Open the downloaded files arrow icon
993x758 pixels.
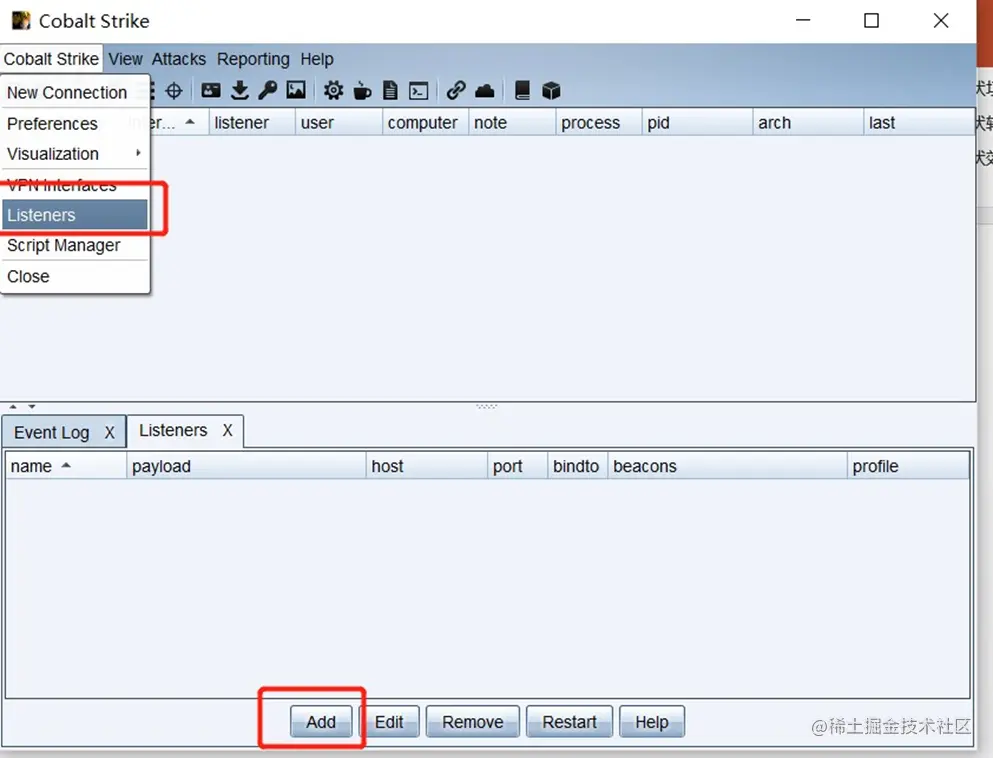tap(239, 91)
